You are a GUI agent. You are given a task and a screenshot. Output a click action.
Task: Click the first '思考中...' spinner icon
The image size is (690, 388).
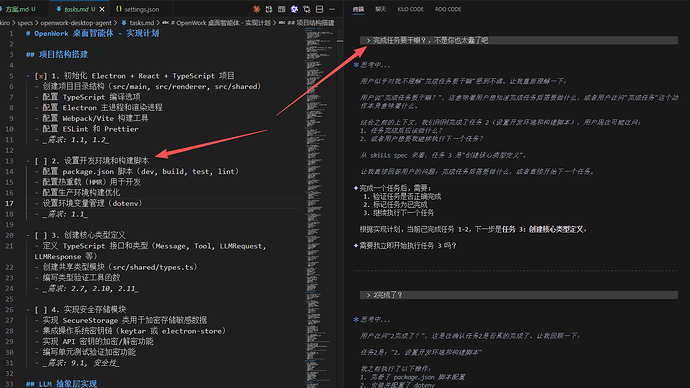[356, 65]
